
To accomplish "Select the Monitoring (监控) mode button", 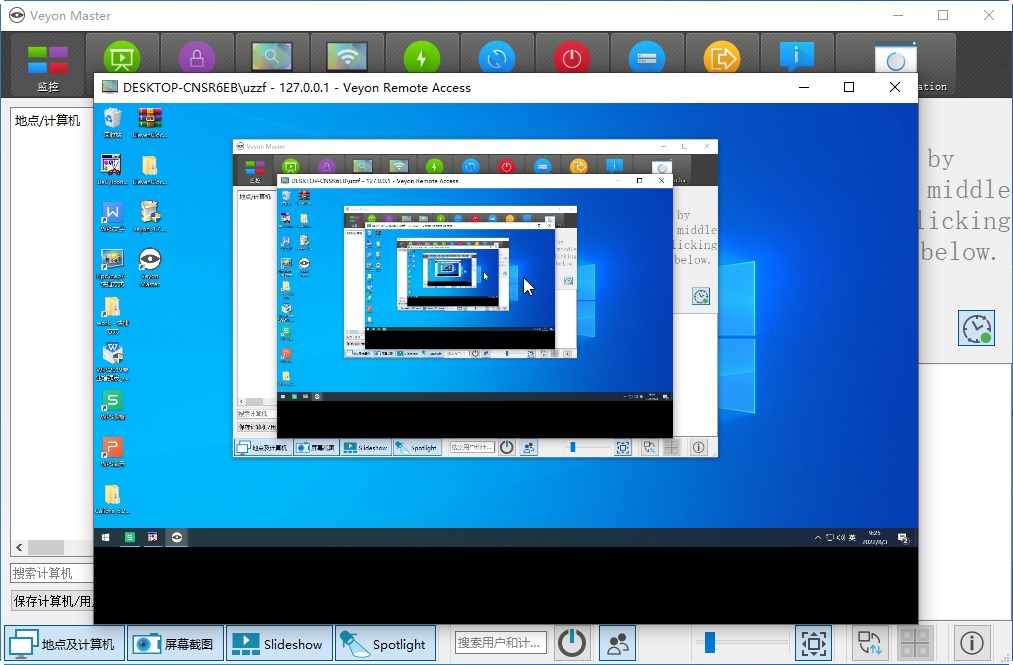I will [x=48, y=67].
